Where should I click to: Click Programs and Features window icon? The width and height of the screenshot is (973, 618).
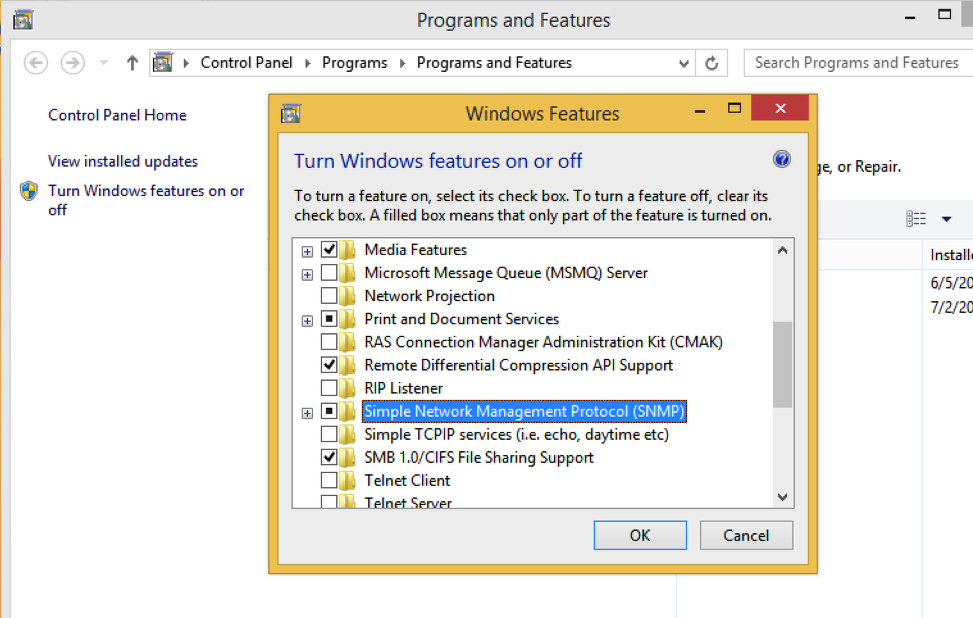pyautogui.click(x=23, y=20)
